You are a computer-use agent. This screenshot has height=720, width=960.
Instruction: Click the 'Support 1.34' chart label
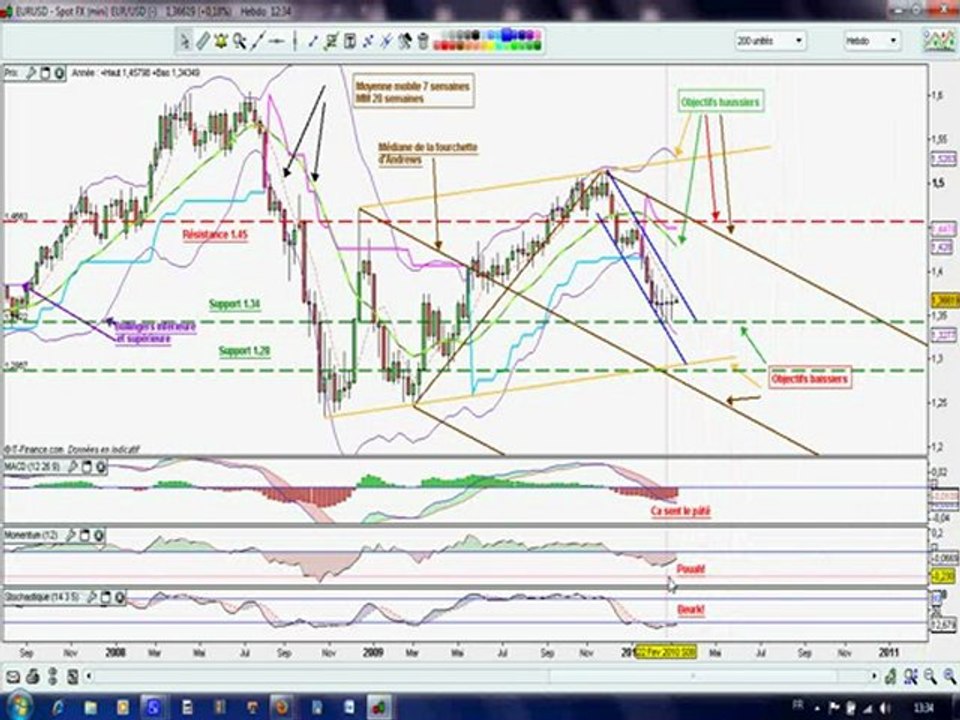(x=234, y=304)
